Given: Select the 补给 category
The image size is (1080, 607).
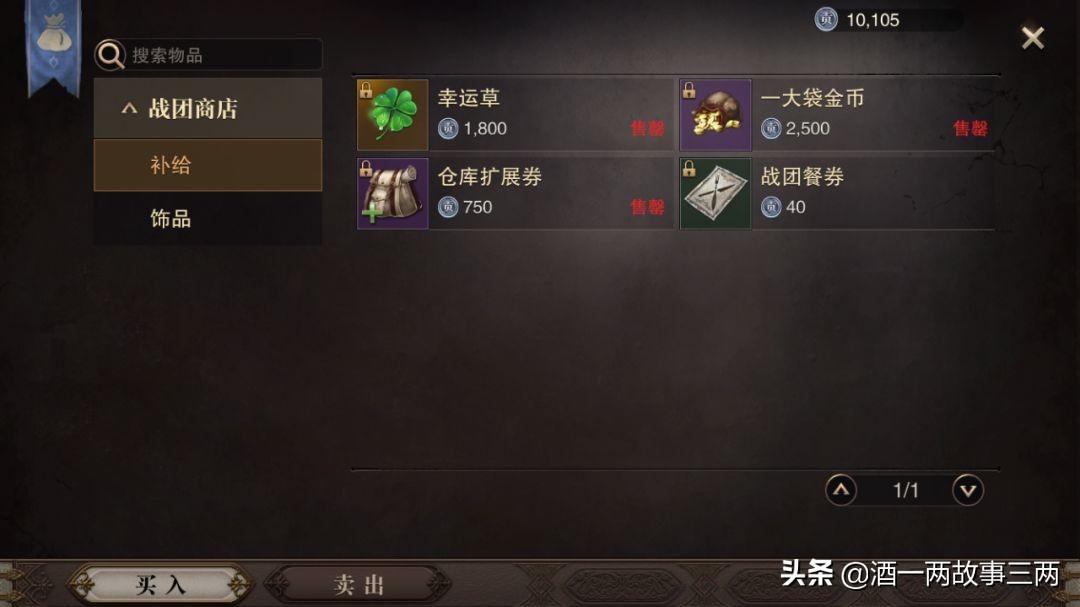Looking at the screenshot, I should tap(208, 165).
